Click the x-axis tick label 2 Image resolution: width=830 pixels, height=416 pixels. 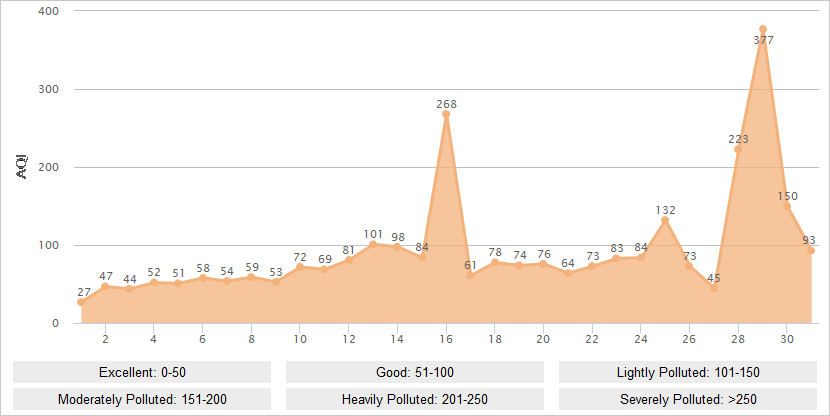(105, 339)
